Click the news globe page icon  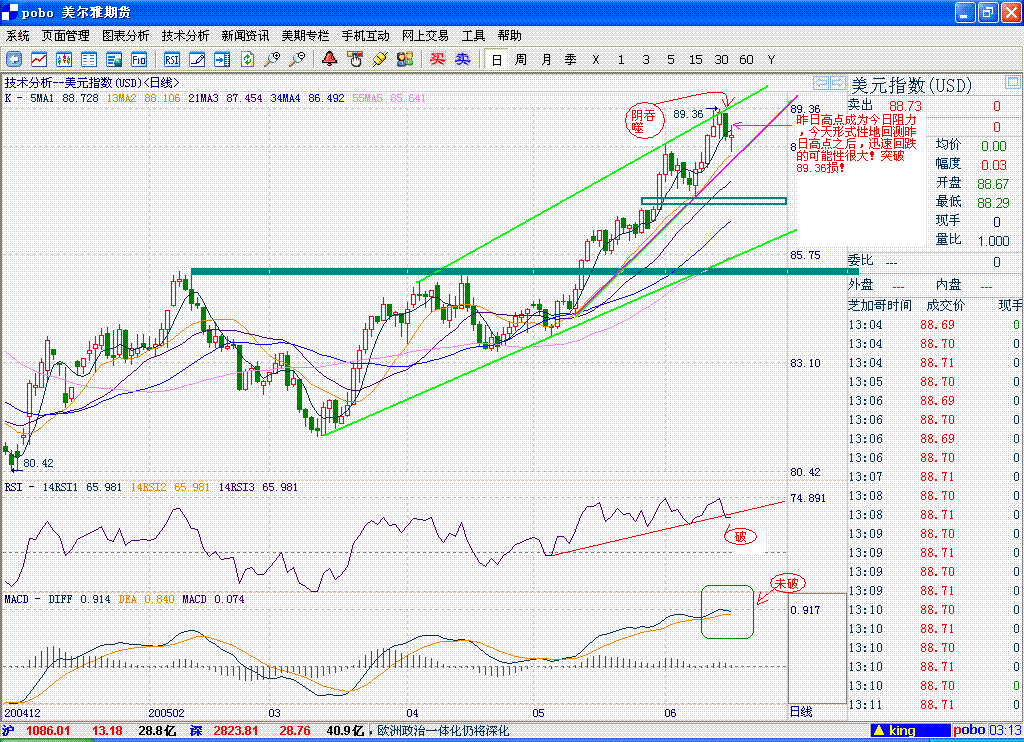[x=114, y=59]
